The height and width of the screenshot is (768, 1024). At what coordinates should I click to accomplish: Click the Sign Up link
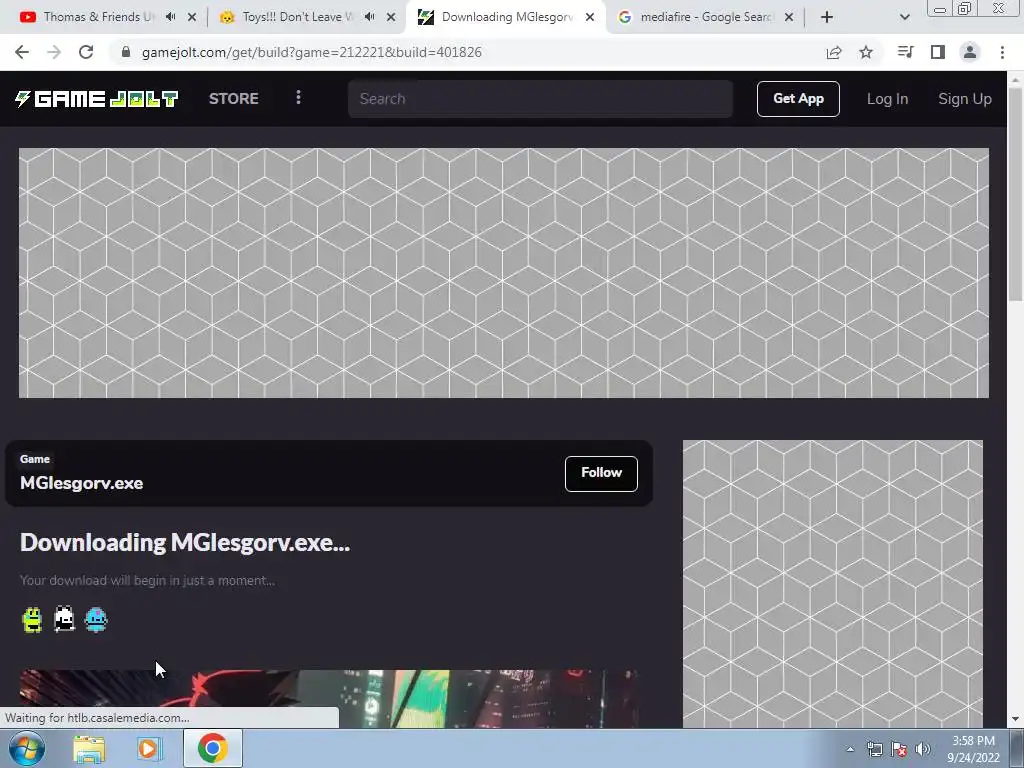click(x=965, y=99)
